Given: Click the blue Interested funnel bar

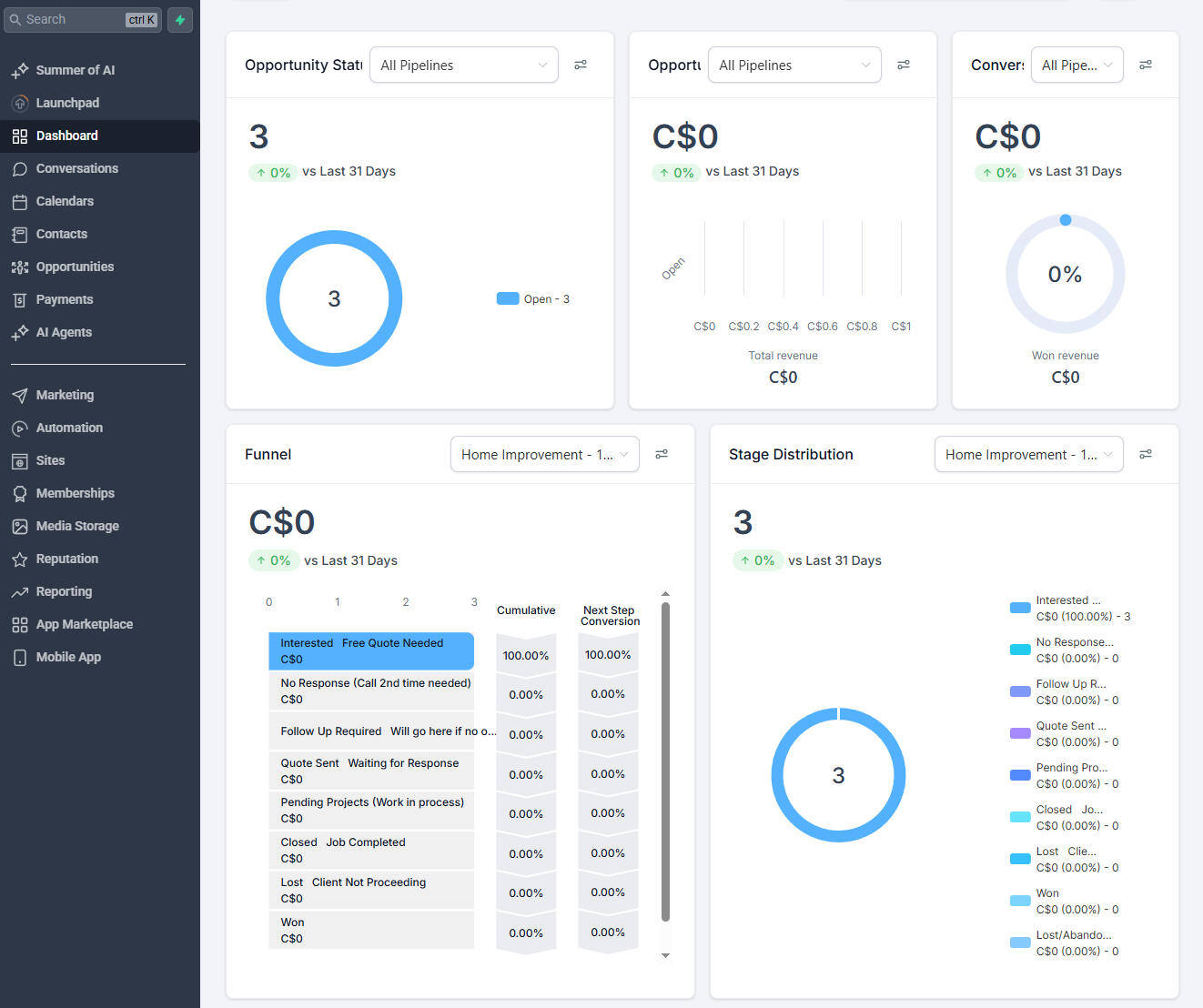Looking at the screenshot, I should pos(371,650).
